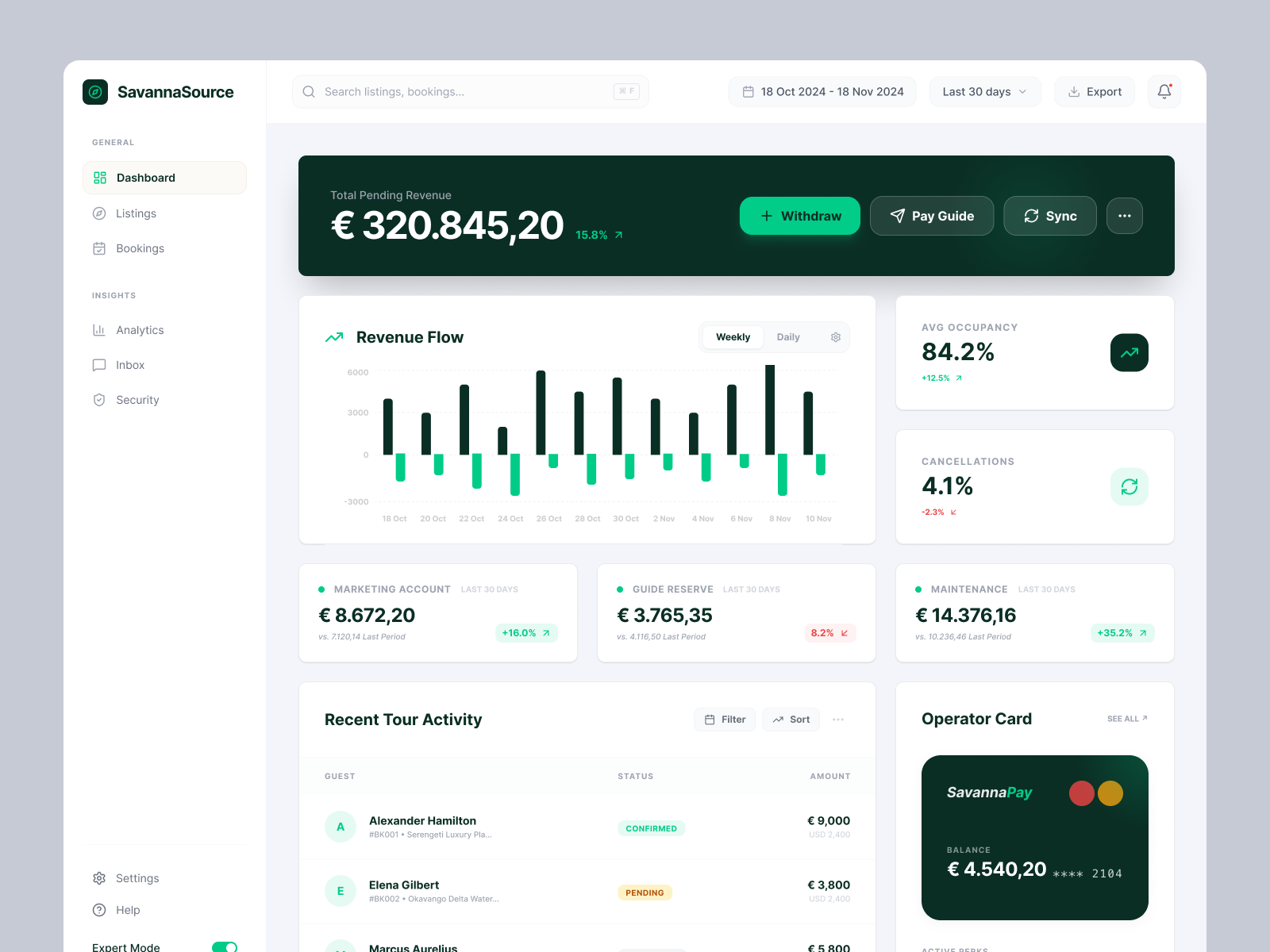Expand the Last 30 days dropdown
Image resolution: width=1270 pixels, height=952 pixels.
click(985, 92)
